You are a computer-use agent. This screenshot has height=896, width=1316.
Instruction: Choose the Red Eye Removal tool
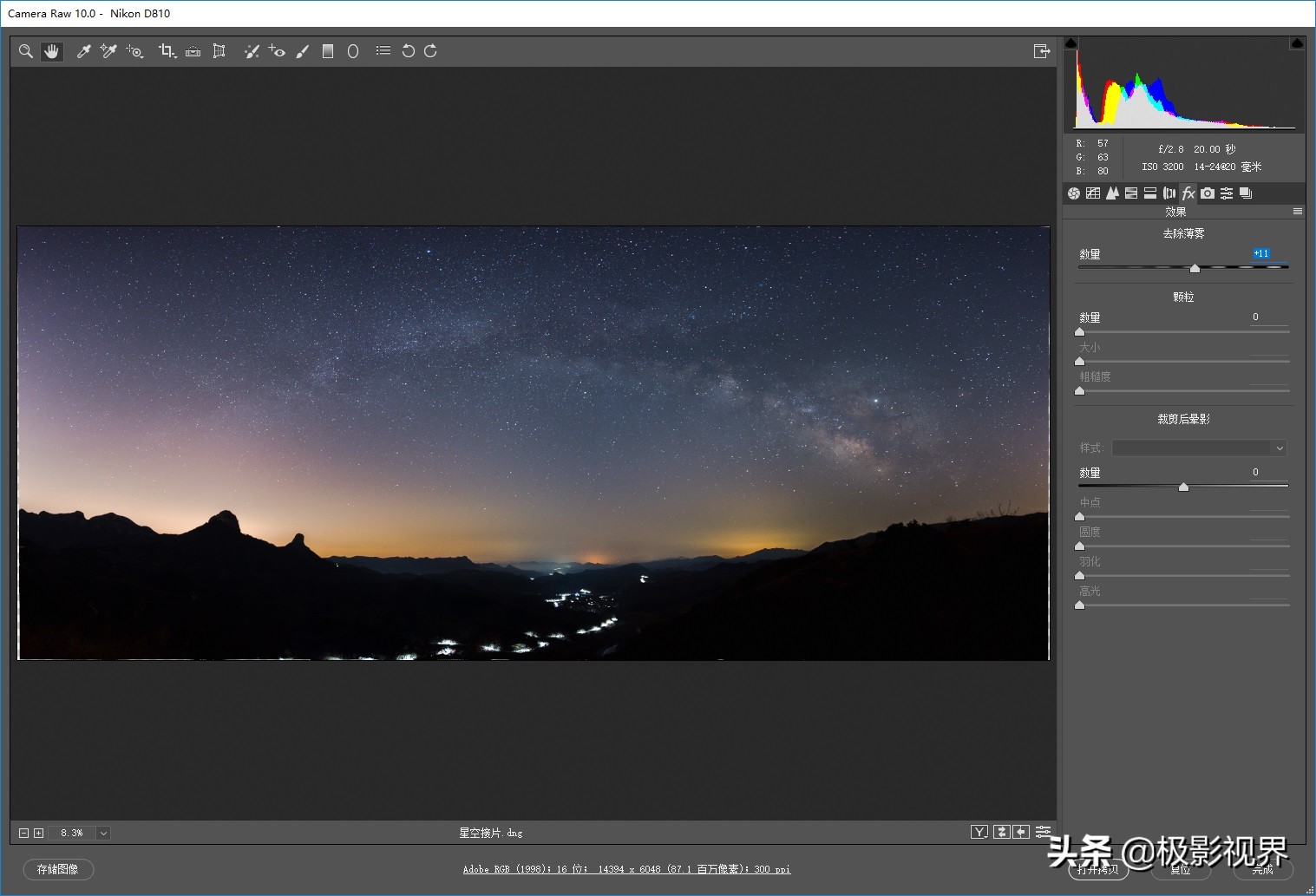click(277, 51)
